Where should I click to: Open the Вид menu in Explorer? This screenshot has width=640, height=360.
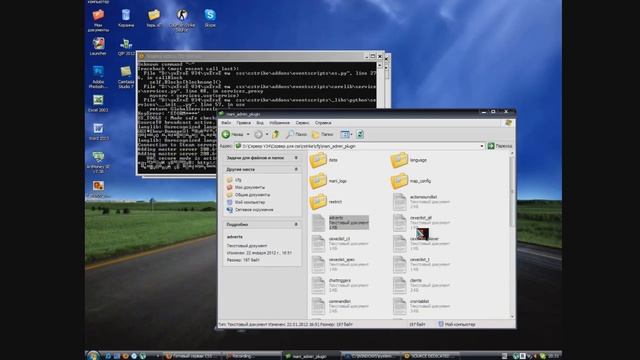pyautogui.click(x=260, y=123)
